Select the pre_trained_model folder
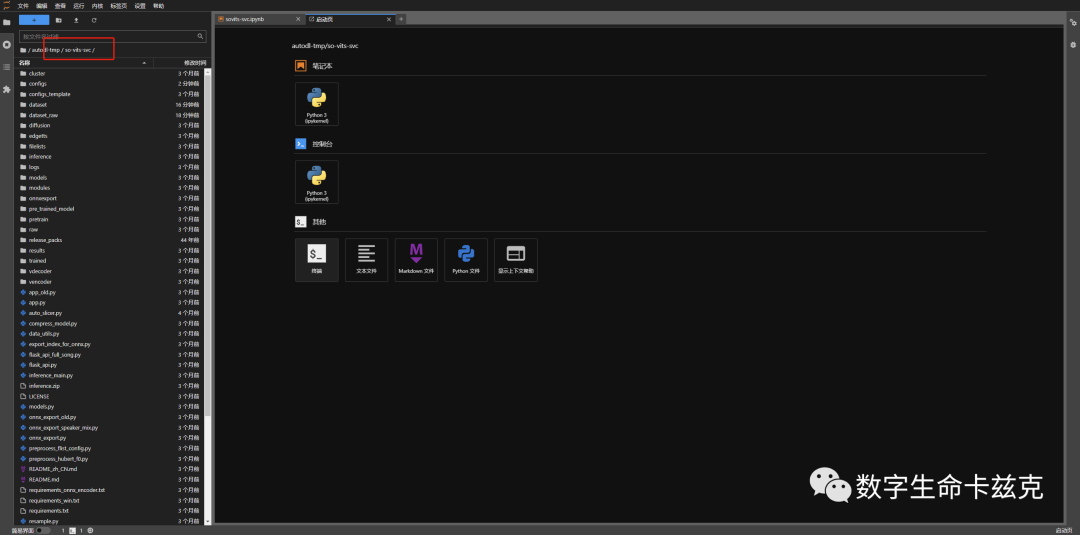Screen dimensions: 1080x535 (110, 209)
